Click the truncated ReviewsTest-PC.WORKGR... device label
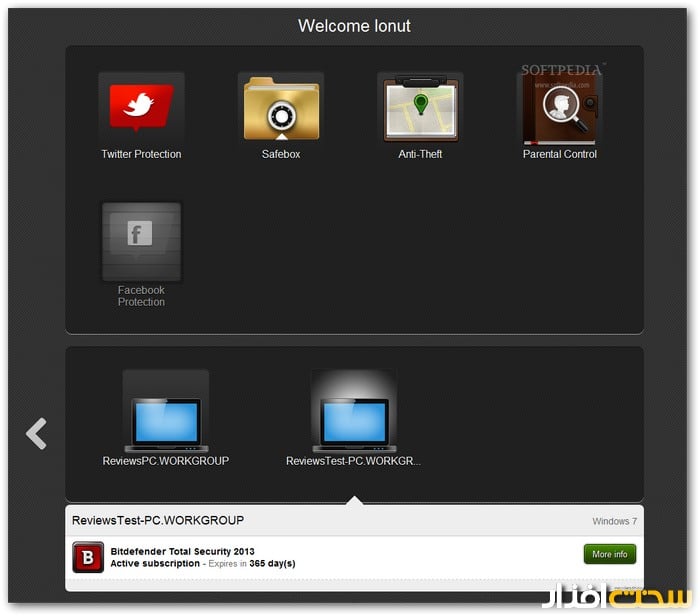The image size is (700, 616). 353,462
